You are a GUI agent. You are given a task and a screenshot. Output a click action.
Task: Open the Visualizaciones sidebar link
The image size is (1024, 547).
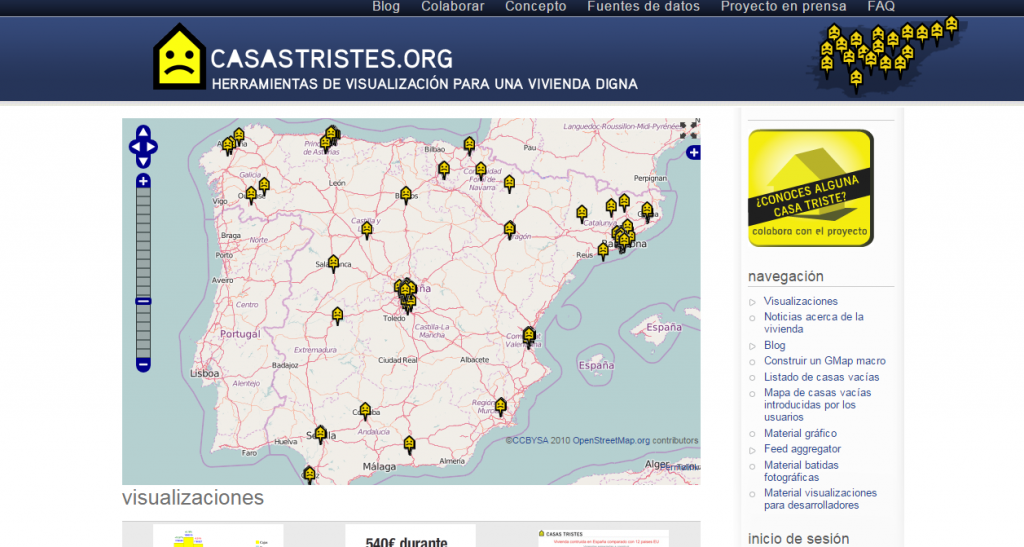pyautogui.click(x=801, y=301)
